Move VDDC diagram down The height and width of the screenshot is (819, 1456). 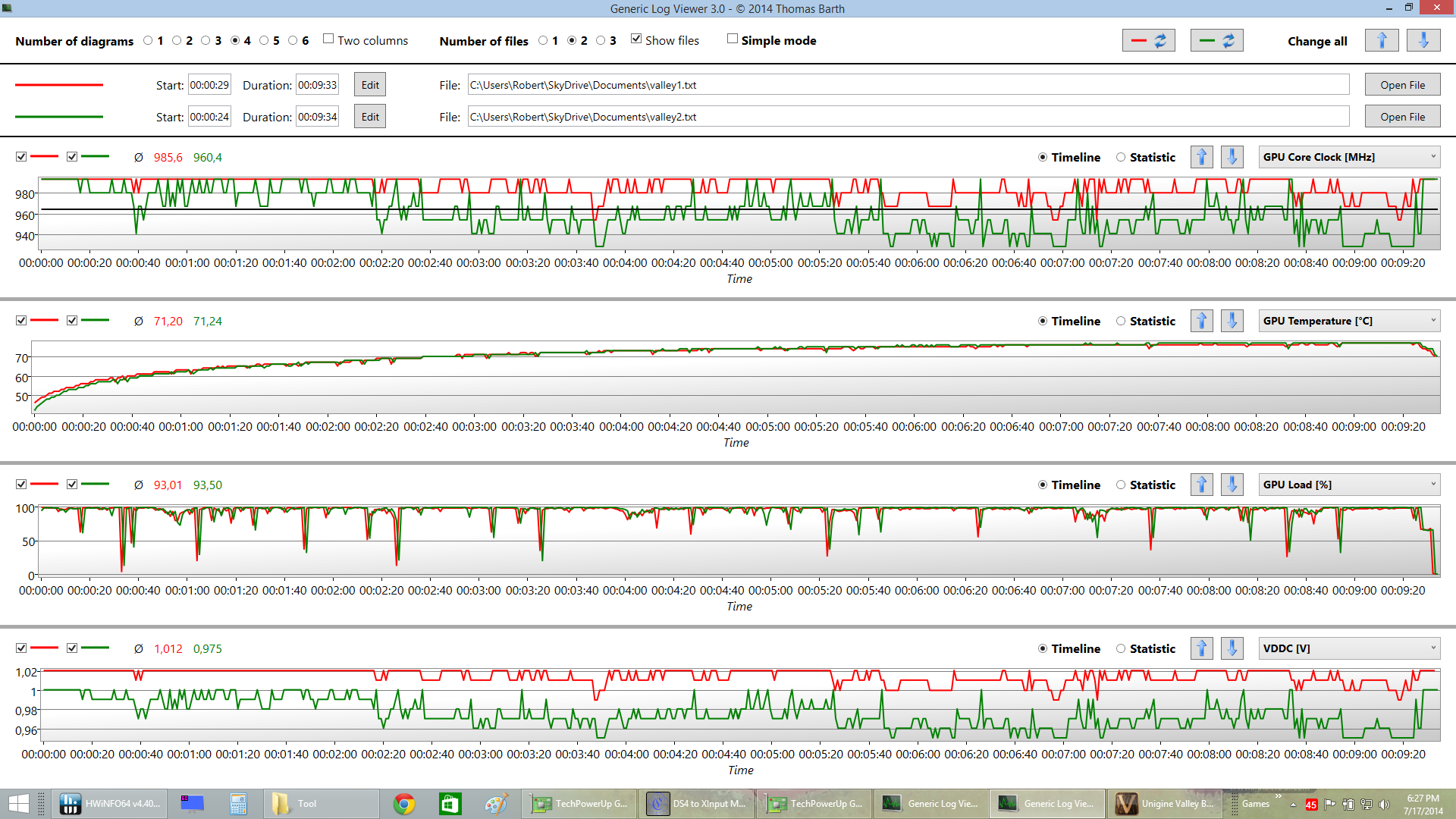pyautogui.click(x=1232, y=648)
